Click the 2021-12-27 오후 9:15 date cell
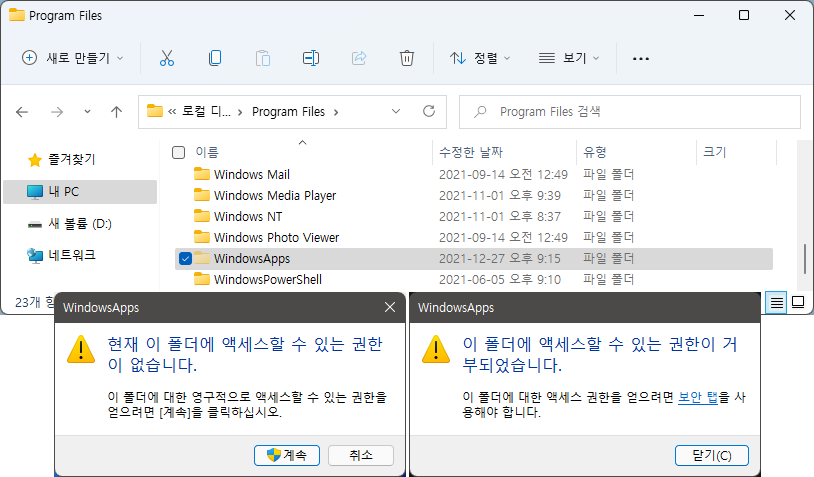814x477 pixels. pyautogui.click(x=499, y=258)
